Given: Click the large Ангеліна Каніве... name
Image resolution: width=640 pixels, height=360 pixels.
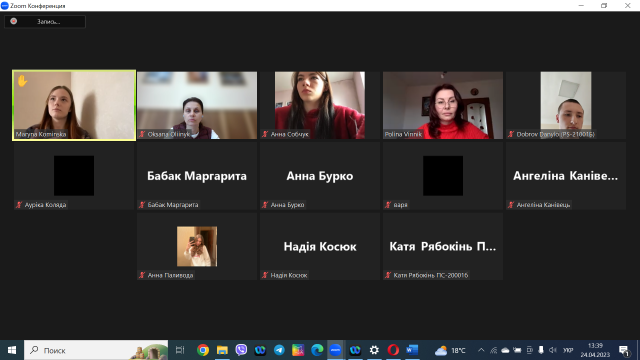Looking at the screenshot, I should [565, 176].
